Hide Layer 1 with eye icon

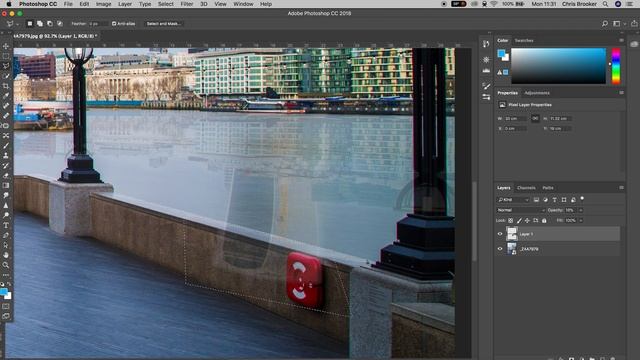click(500, 234)
